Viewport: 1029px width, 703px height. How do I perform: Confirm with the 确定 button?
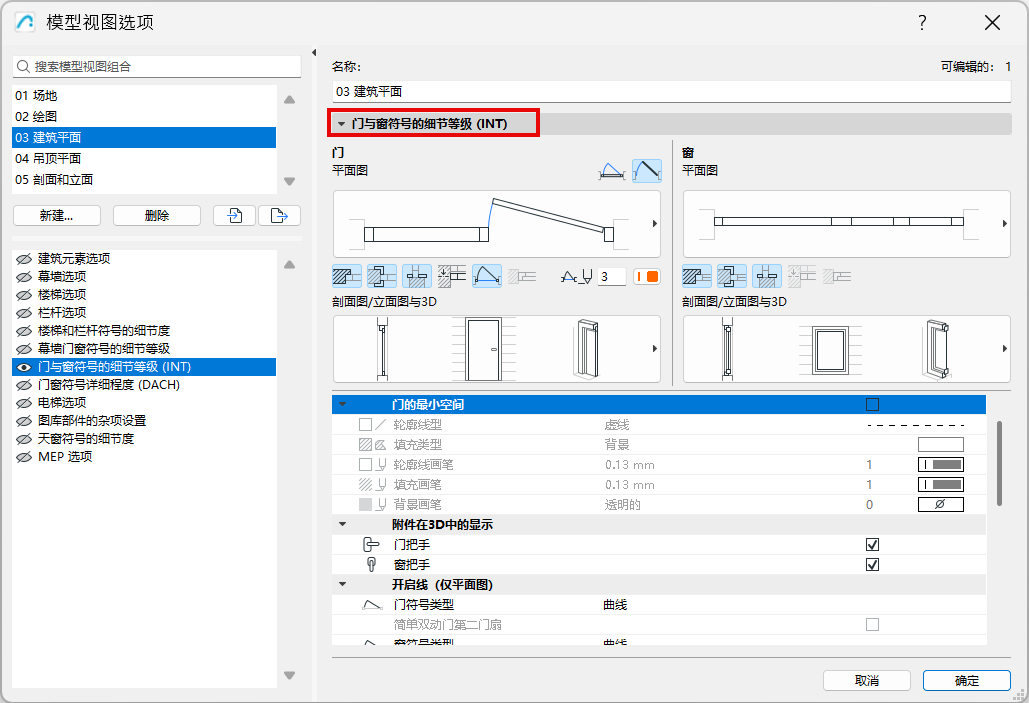966,681
